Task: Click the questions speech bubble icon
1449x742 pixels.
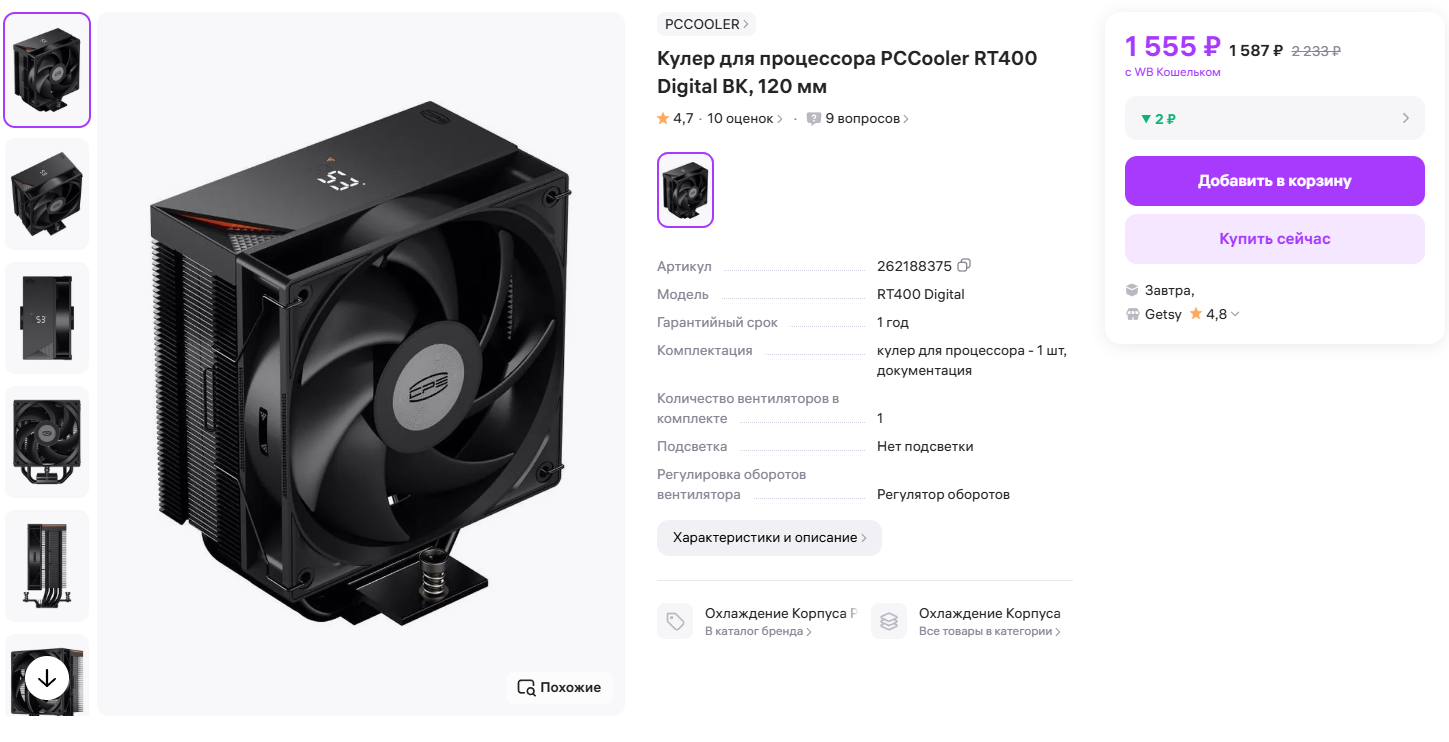Action: pyautogui.click(x=814, y=118)
